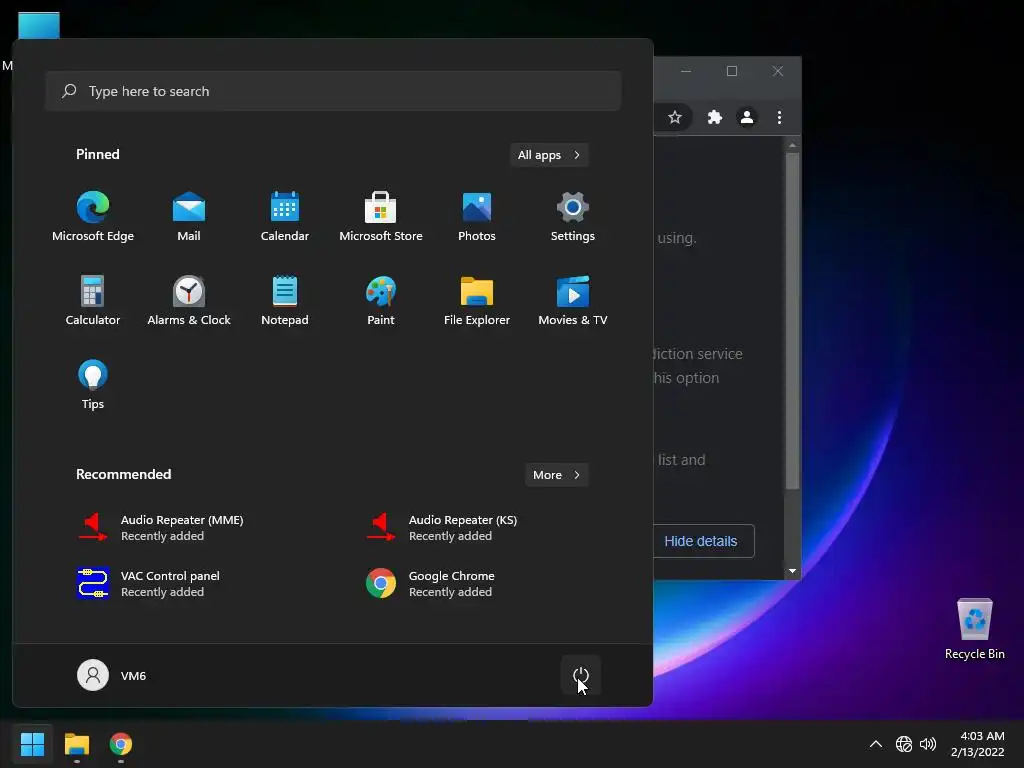Click the Type here to search field
Viewport: 1024px width, 768px height.
point(333,91)
